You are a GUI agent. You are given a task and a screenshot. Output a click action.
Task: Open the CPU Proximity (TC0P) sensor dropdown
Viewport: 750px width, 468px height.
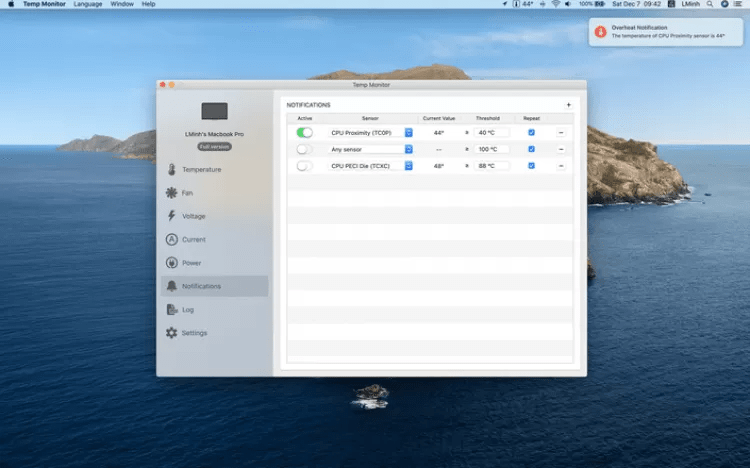pos(408,132)
